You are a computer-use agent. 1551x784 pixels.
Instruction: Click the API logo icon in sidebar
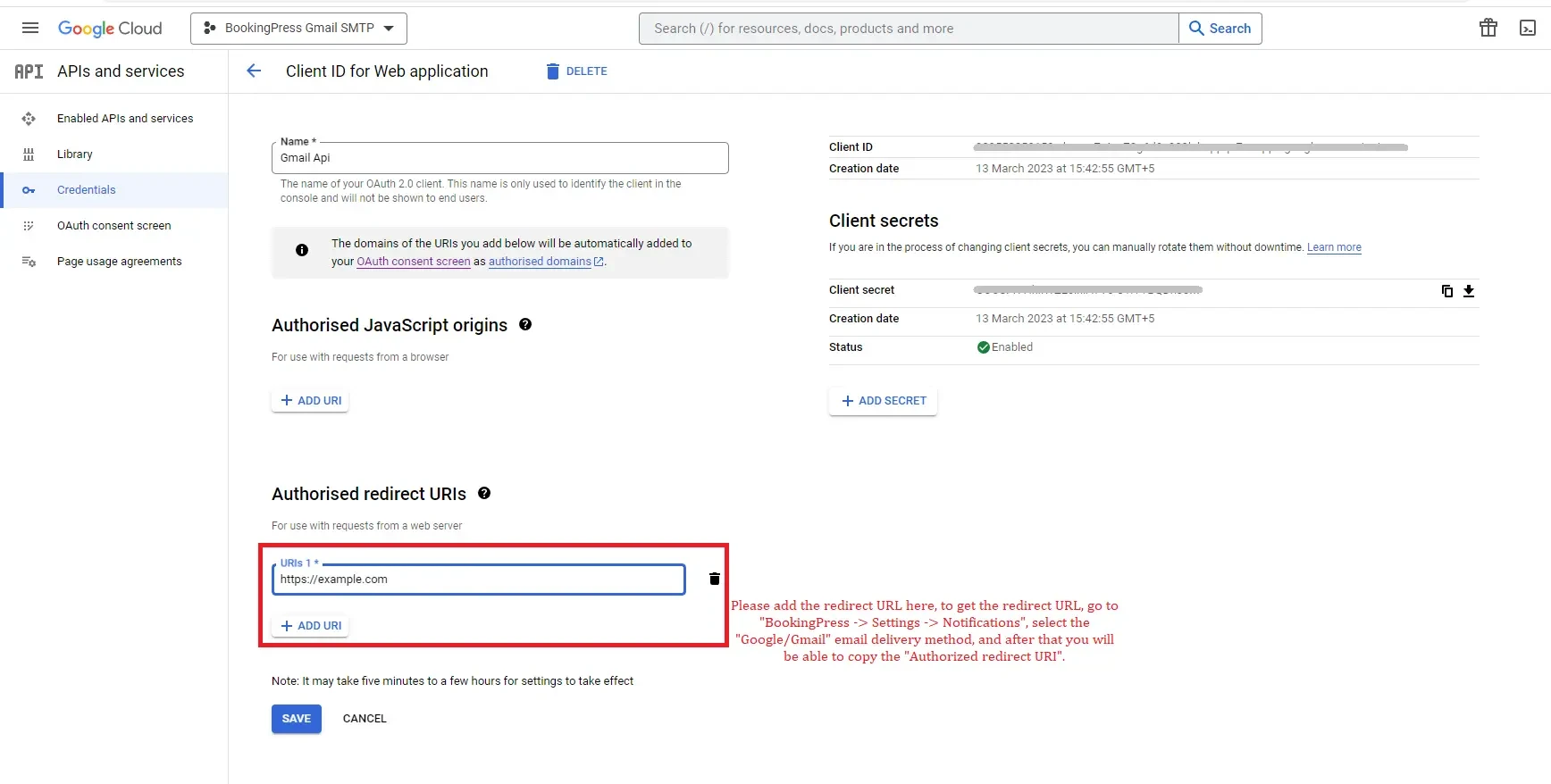[x=29, y=71]
